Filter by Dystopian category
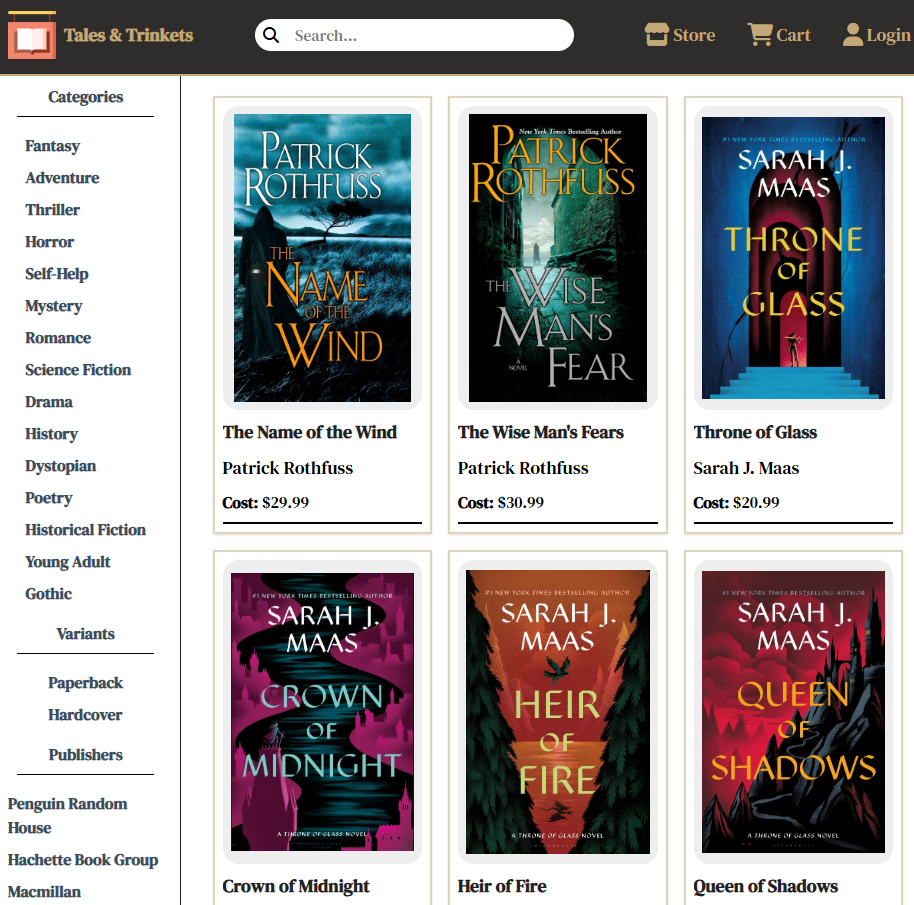 click(x=61, y=466)
